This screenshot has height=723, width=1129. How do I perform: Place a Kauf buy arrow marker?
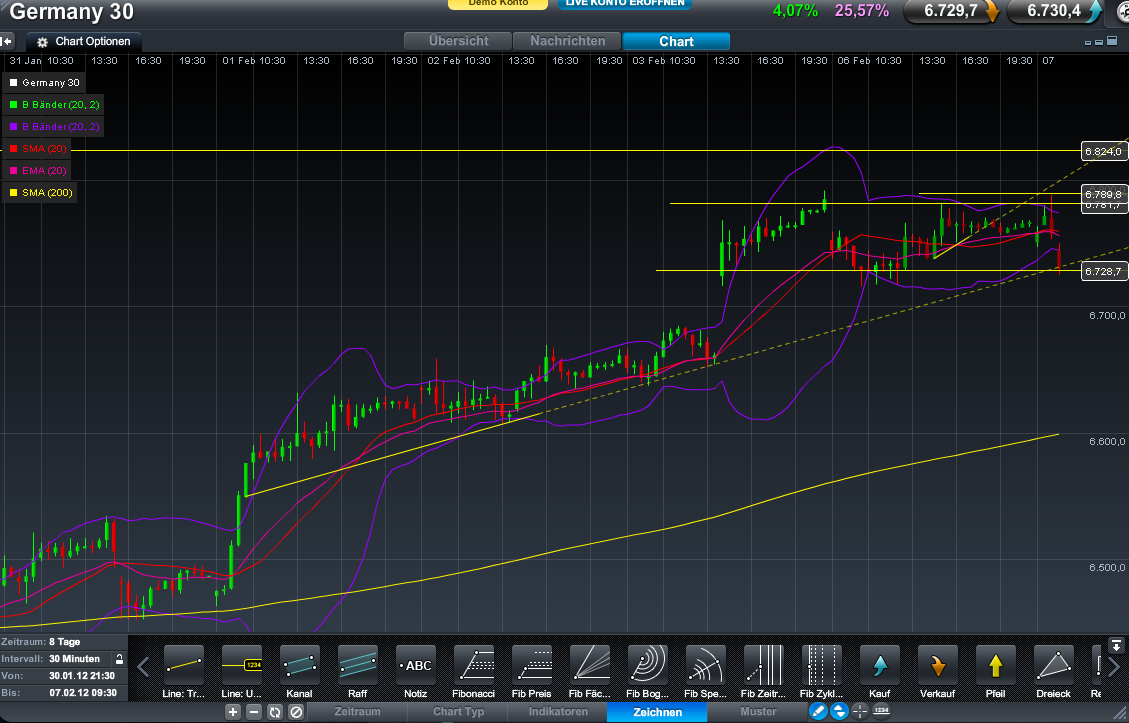(x=879, y=665)
